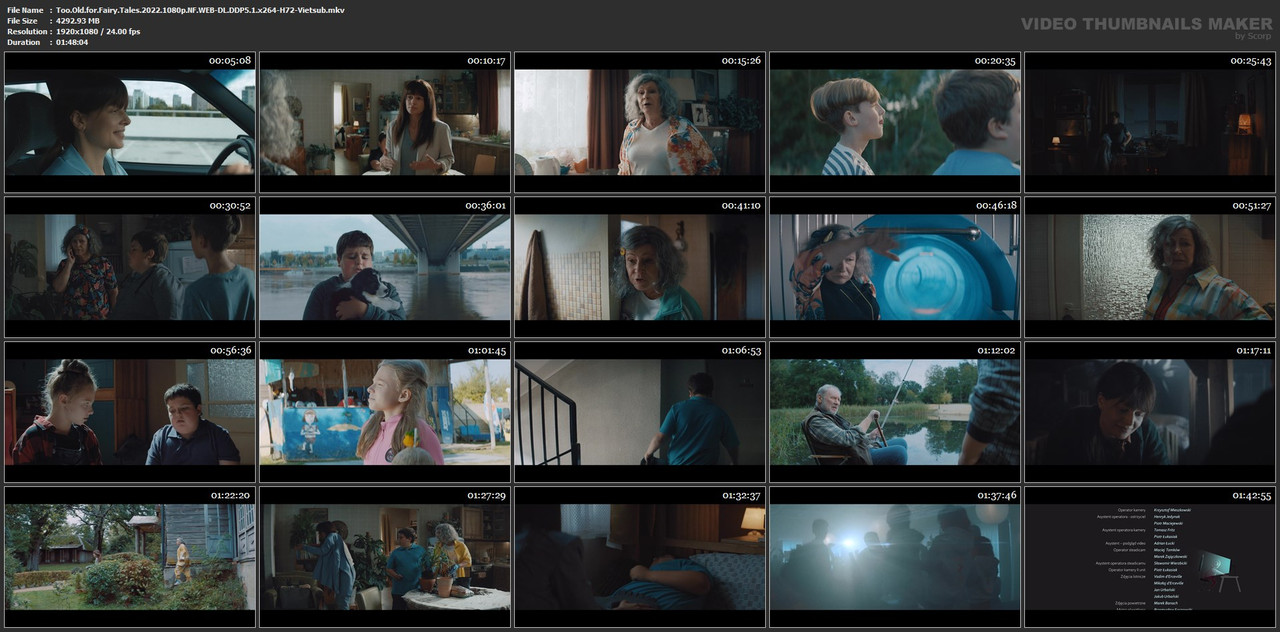Select the thumbnail at 00:05:08
This screenshot has height=632, width=1280.
tap(130, 122)
